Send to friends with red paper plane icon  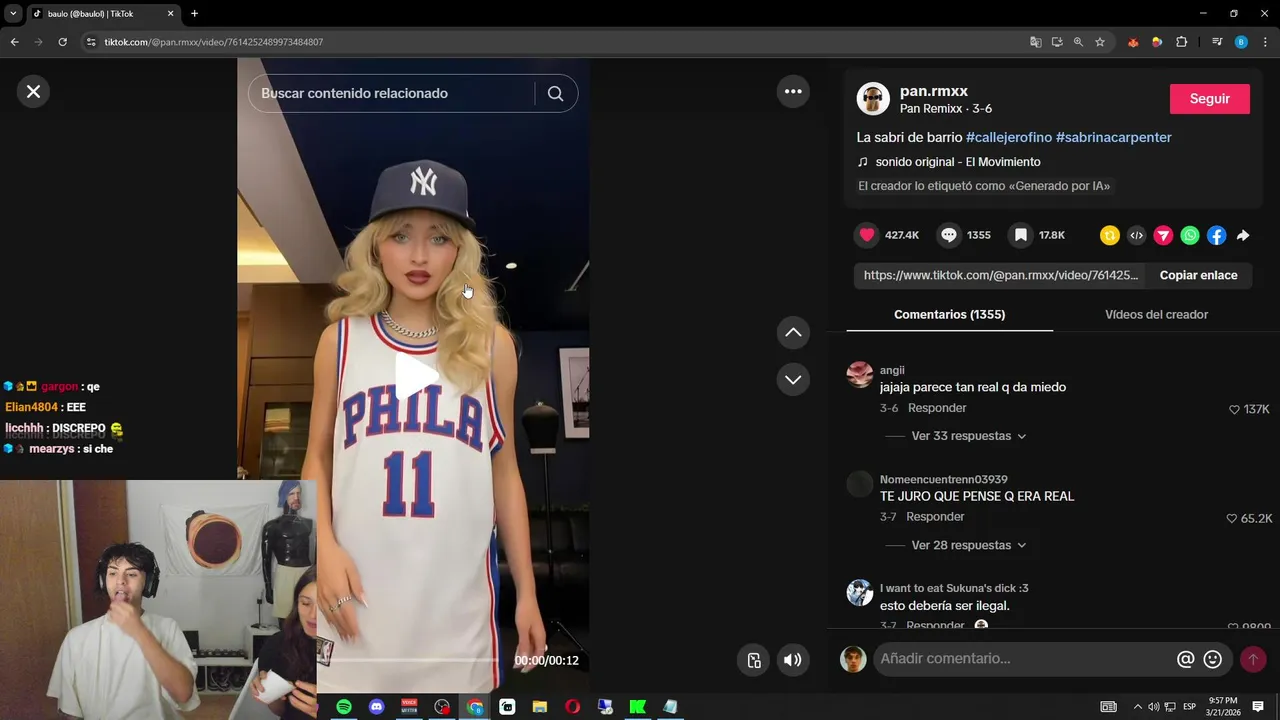[x=1163, y=235]
